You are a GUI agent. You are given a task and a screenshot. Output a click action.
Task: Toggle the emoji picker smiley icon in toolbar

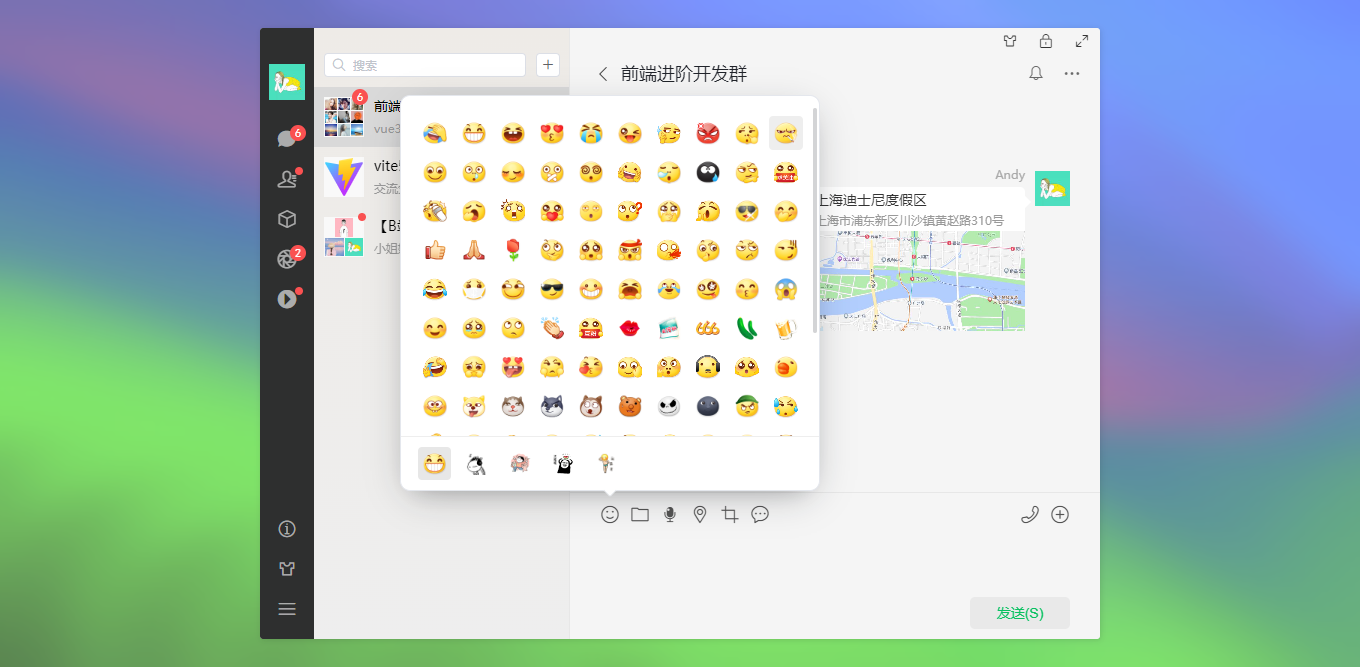(610, 514)
